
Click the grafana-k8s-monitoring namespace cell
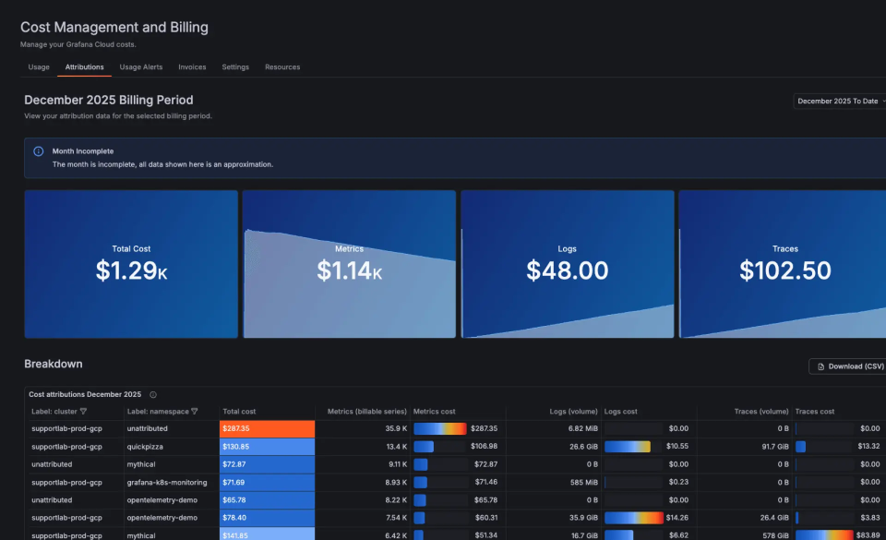point(167,482)
